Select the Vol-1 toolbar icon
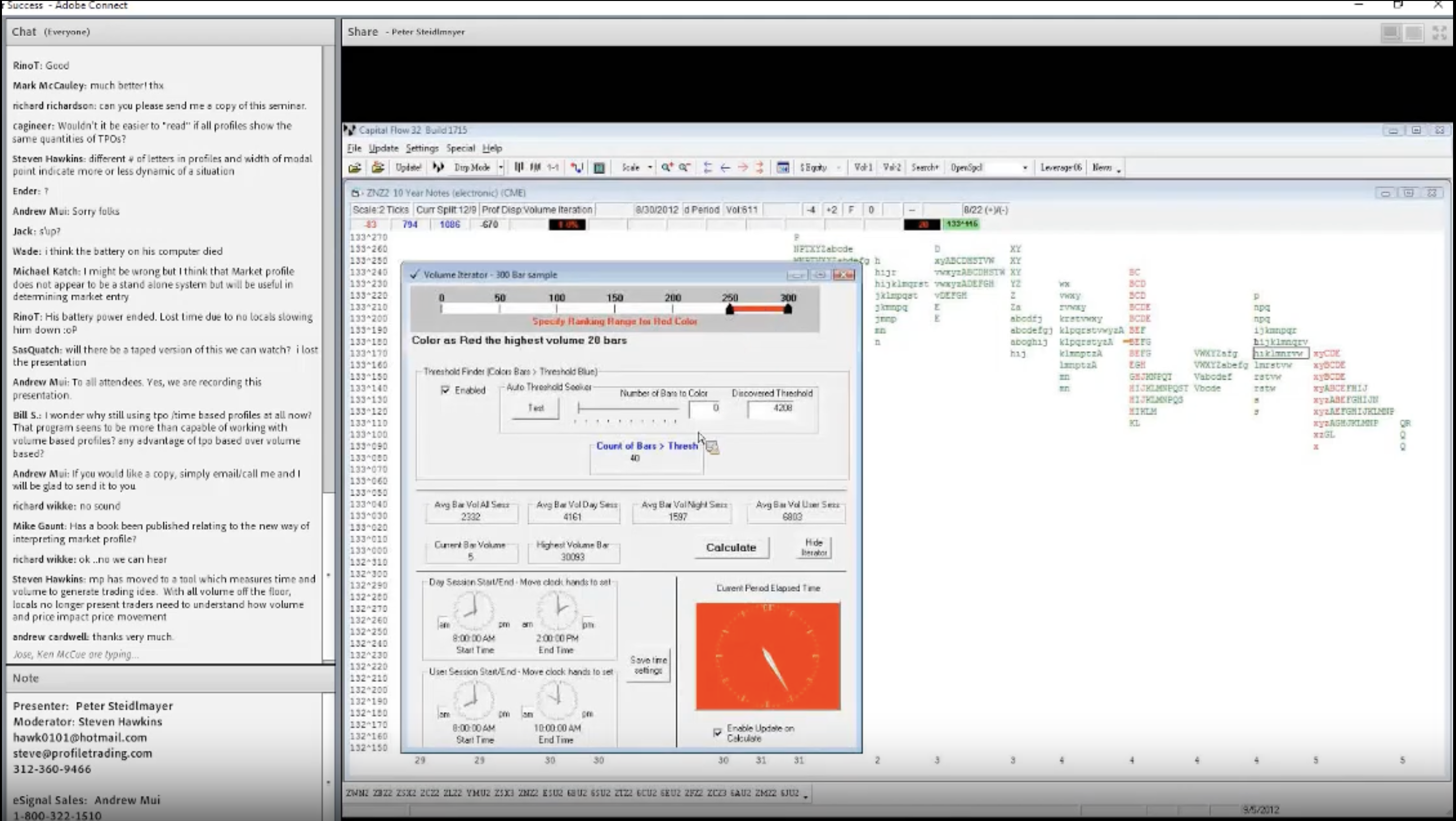Image resolution: width=1456 pixels, height=821 pixels. (x=863, y=167)
